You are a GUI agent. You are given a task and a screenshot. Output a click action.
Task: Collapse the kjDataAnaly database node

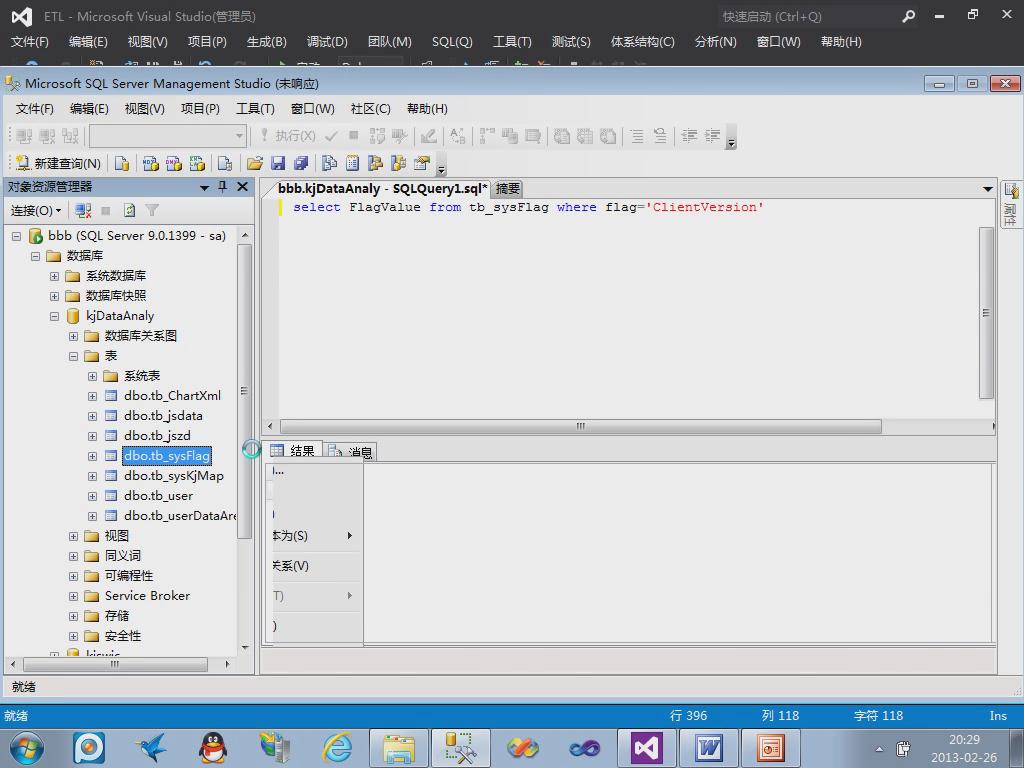[54, 316]
